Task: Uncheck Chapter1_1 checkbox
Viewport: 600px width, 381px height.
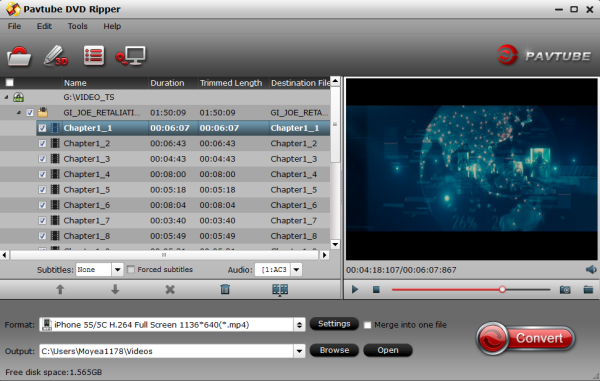Action: [x=42, y=128]
